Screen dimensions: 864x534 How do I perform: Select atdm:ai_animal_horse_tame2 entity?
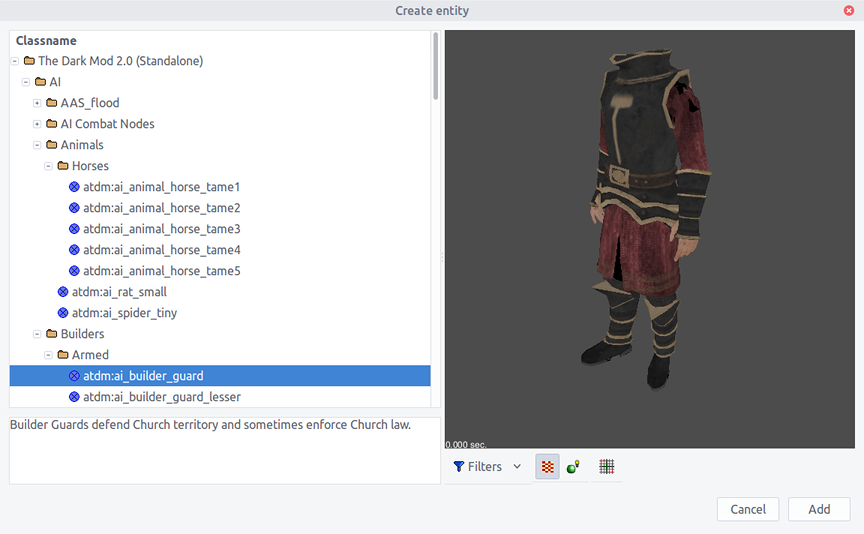(161, 208)
